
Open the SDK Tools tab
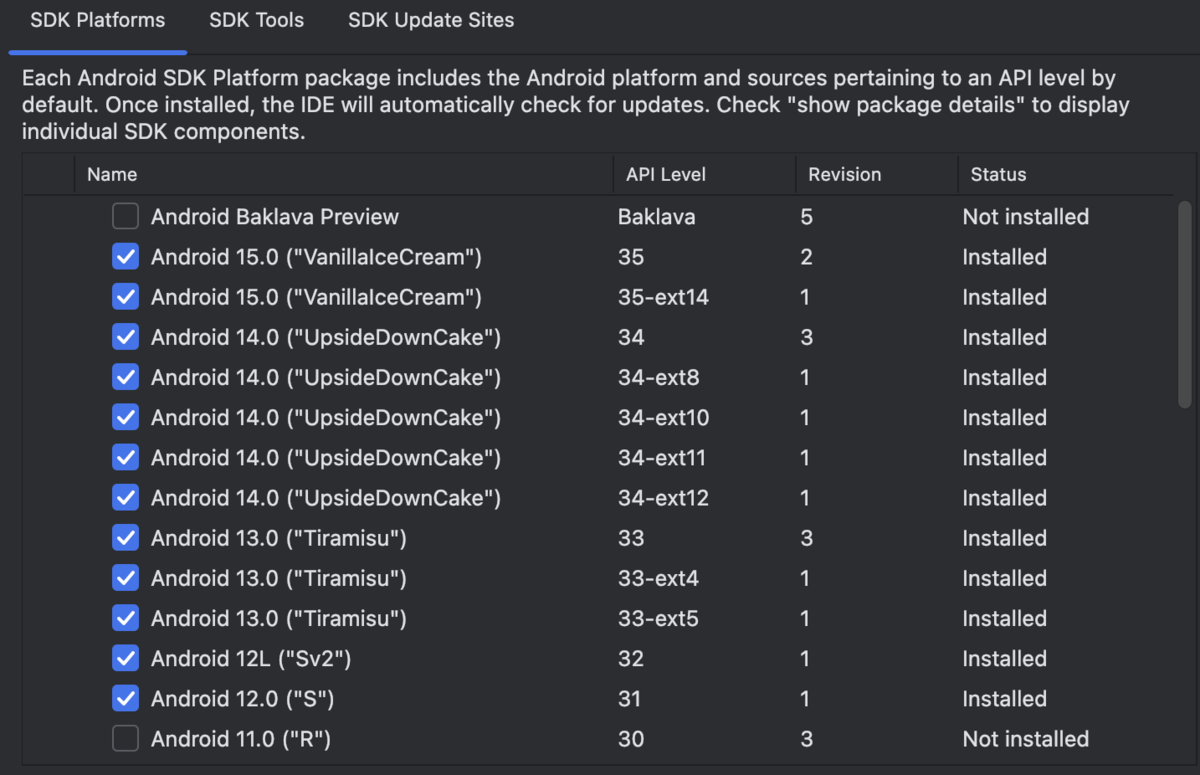[257, 20]
